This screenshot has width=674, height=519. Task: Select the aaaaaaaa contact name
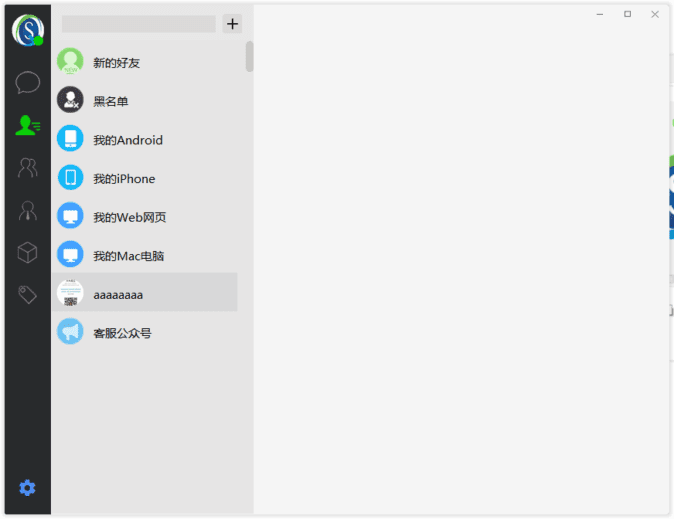118,295
